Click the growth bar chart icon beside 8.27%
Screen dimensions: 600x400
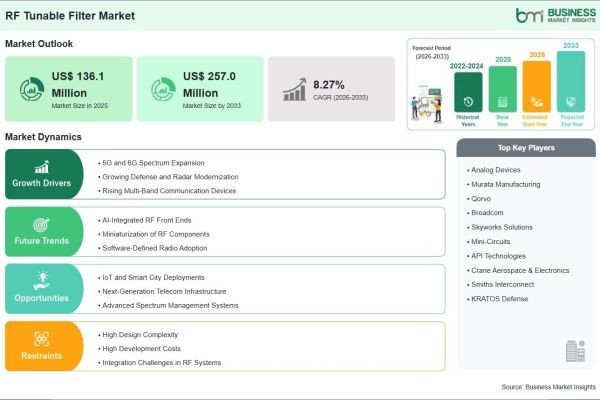click(295, 90)
